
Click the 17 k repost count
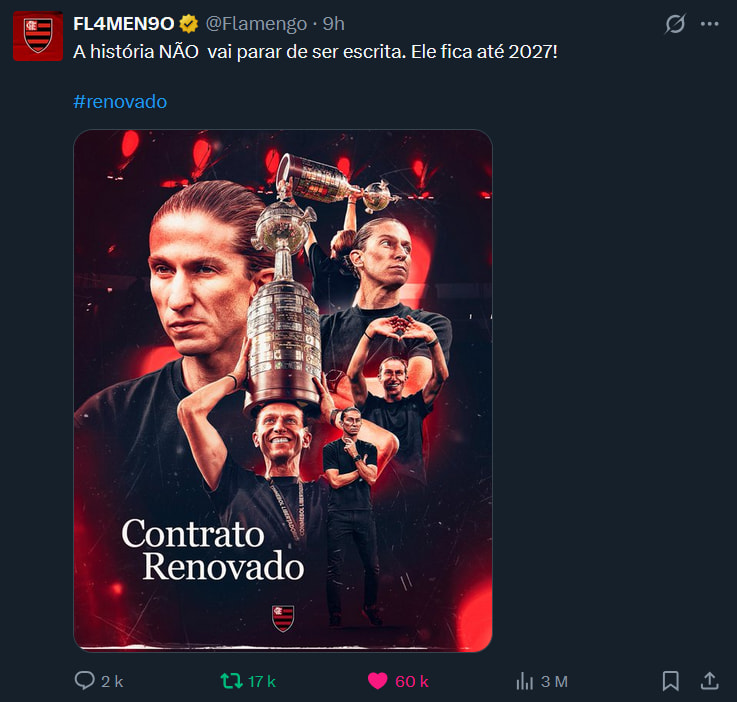(262, 681)
